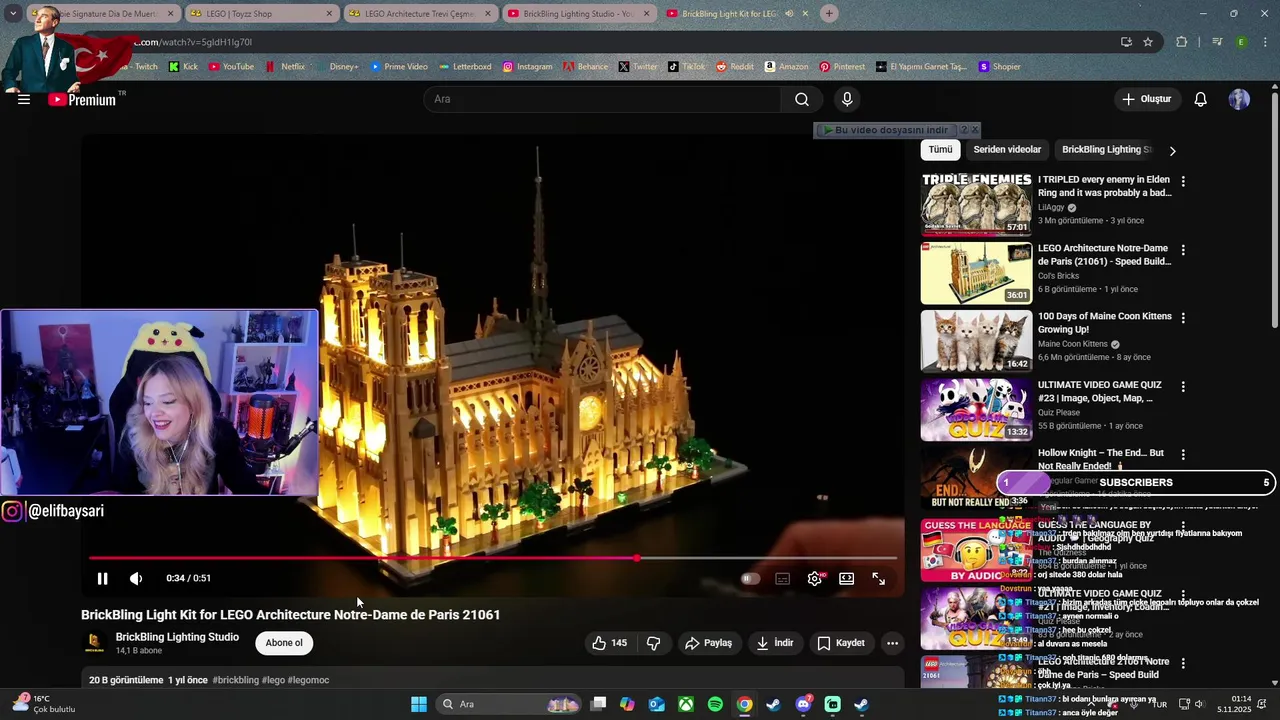
Task: Open Outlook from the taskbar
Action: pyautogui.click(x=656, y=704)
